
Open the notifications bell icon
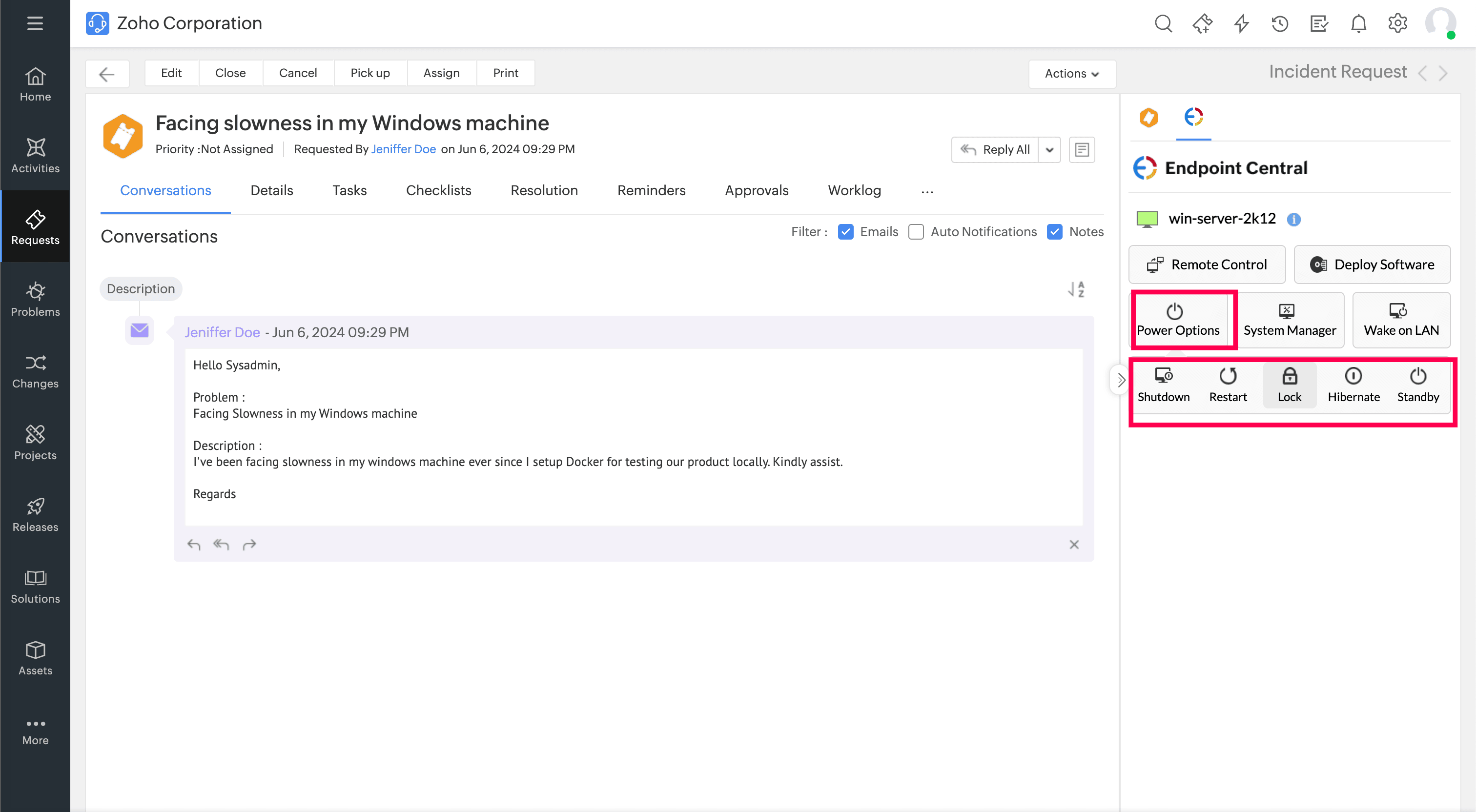(x=1358, y=23)
